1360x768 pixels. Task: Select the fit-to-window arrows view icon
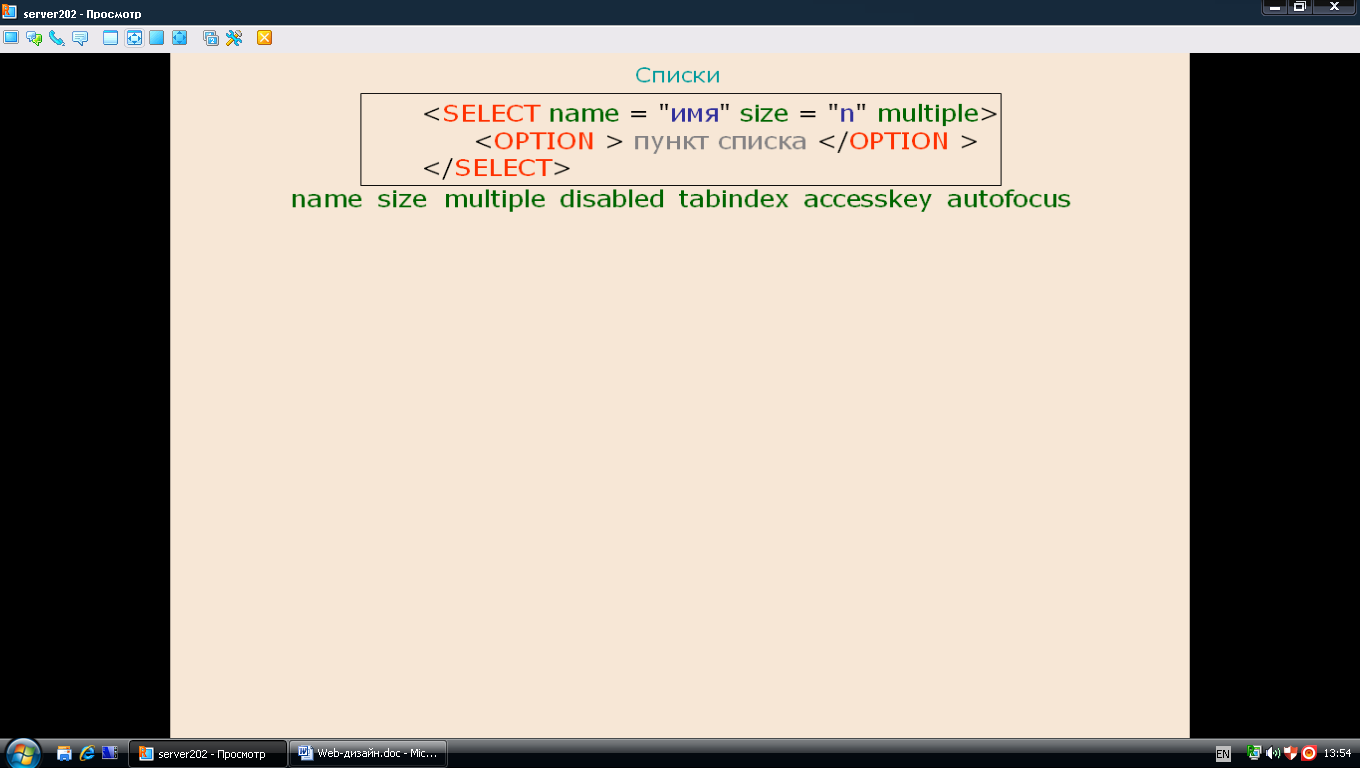pyautogui.click(x=134, y=38)
